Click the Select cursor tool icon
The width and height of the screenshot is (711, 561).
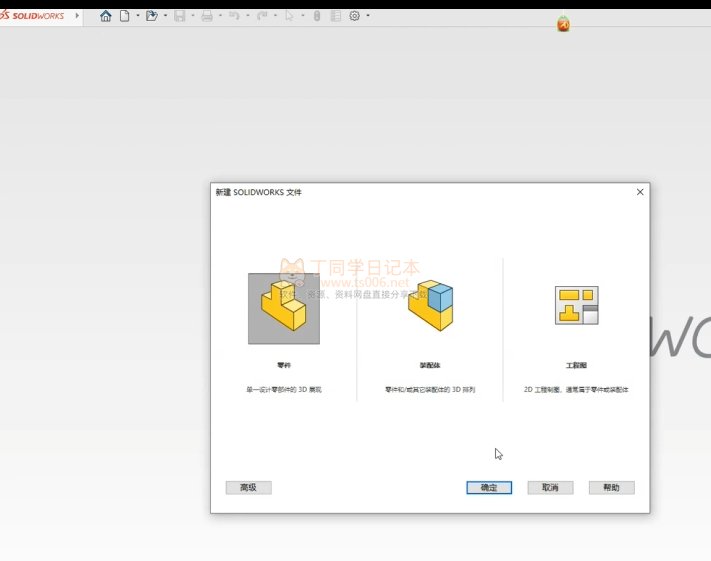click(x=289, y=16)
